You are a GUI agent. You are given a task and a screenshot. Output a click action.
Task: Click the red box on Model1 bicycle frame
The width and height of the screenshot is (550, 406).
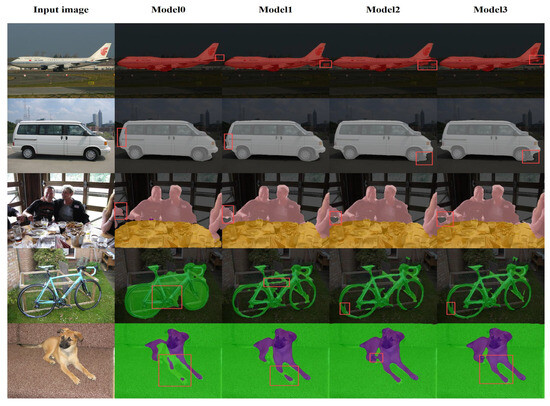point(277,282)
